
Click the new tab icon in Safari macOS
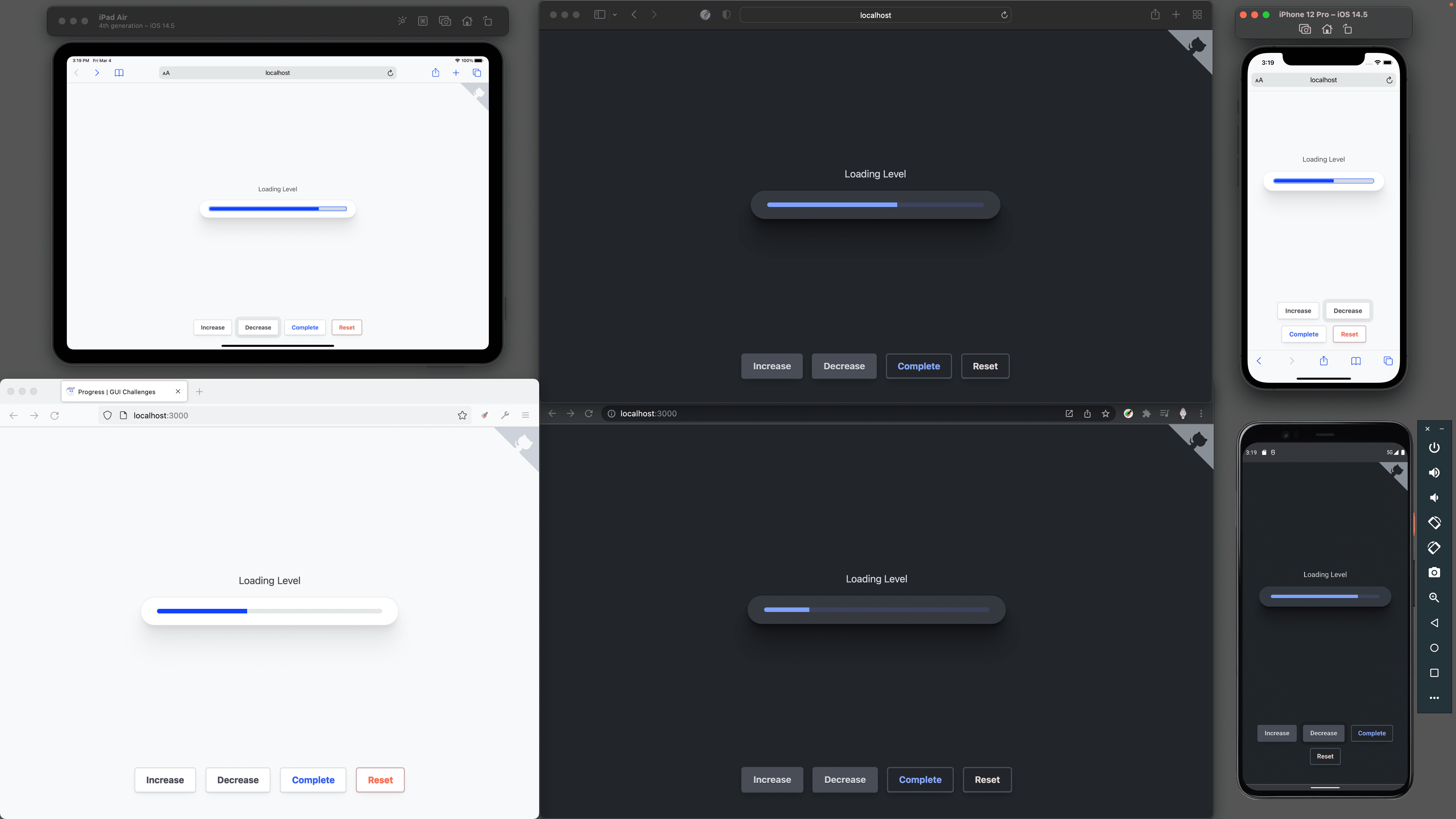[1176, 14]
